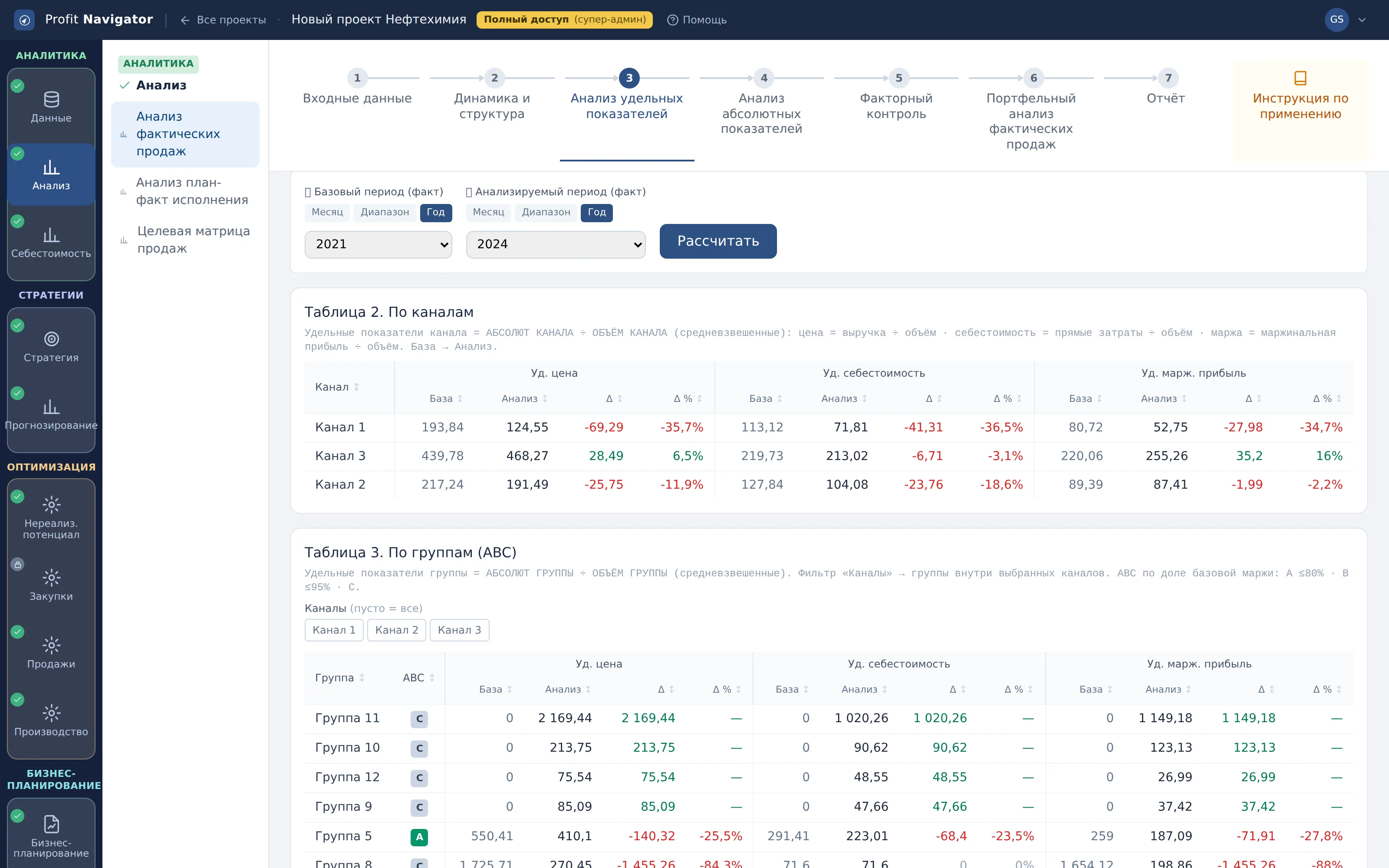This screenshot has width=1389, height=868.
Task: Open the Помощь help link
Action: pos(697,20)
